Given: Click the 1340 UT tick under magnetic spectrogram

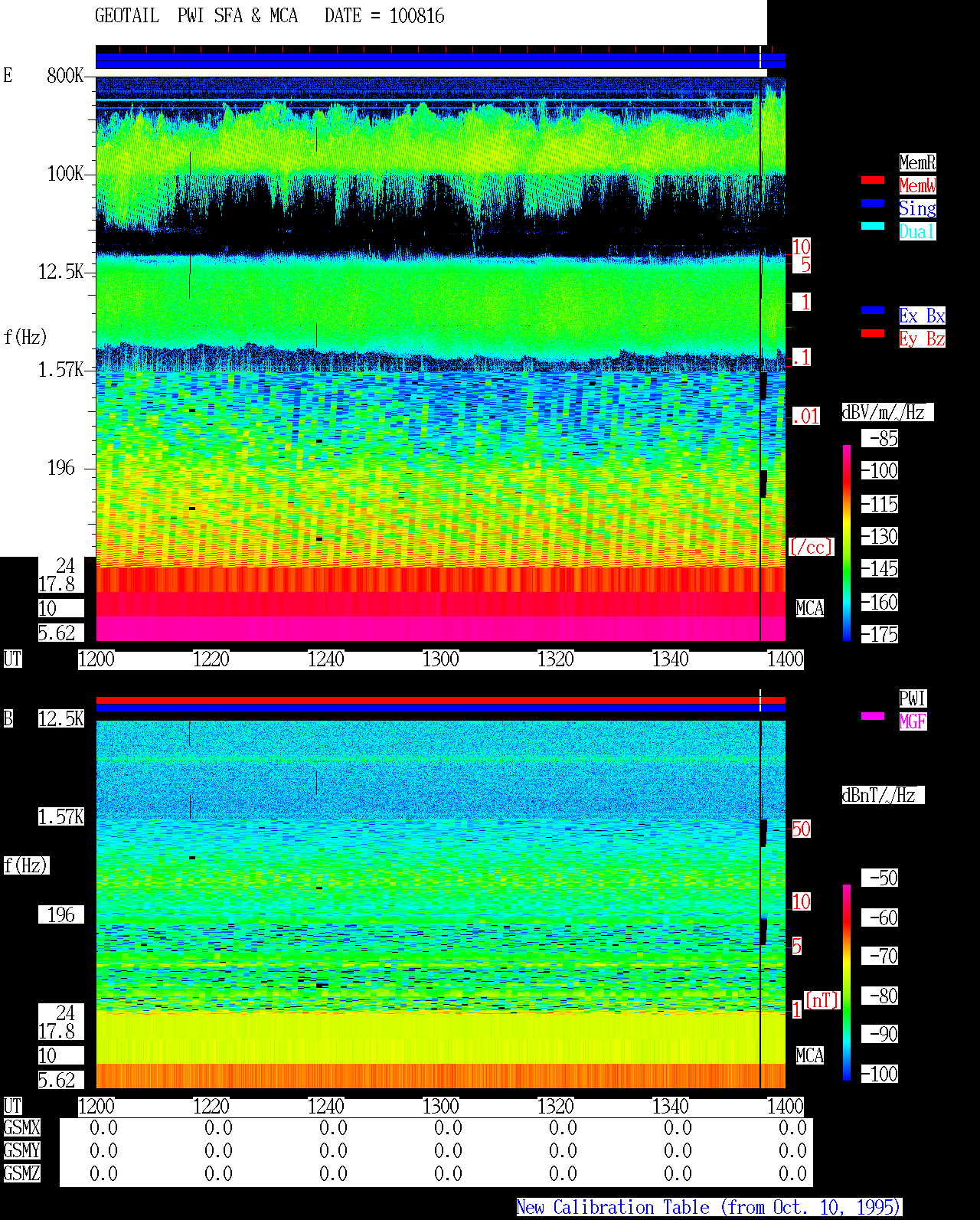Looking at the screenshot, I should point(670,1107).
